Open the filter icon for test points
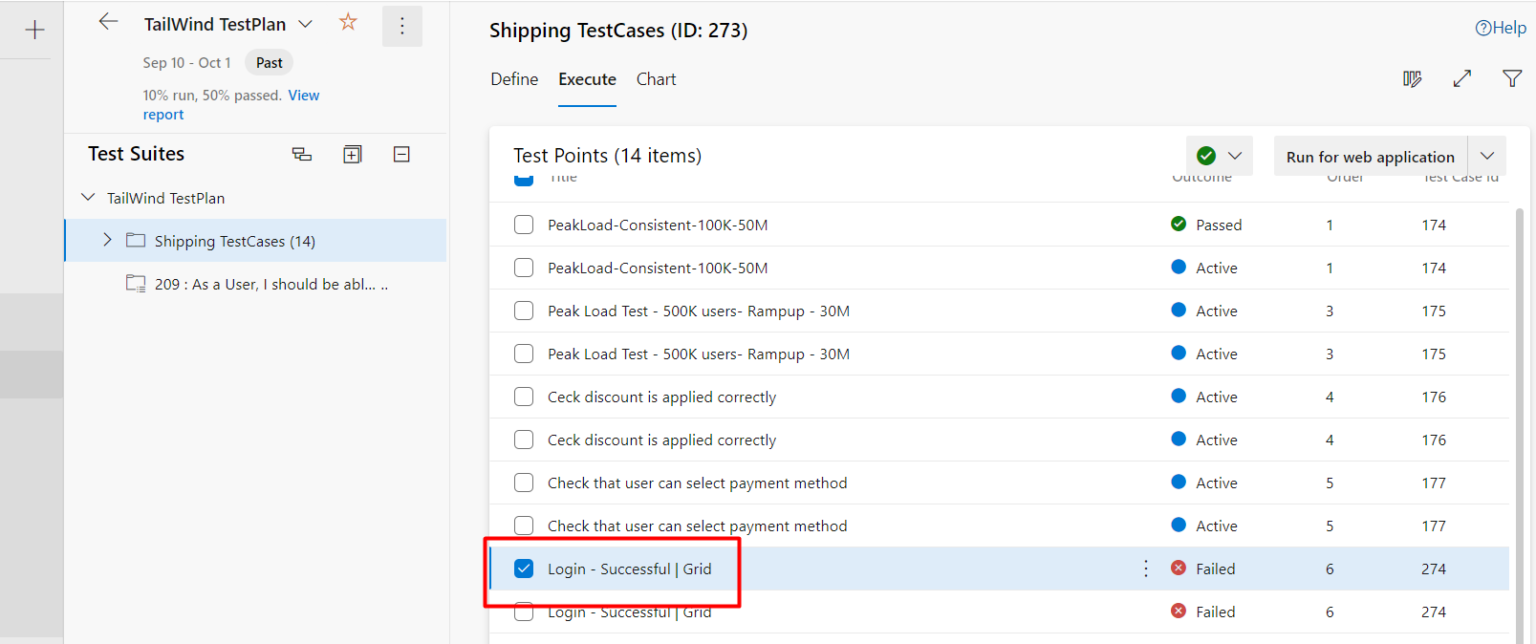The height and width of the screenshot is (644, 1536). click(x=1510, y=78)
